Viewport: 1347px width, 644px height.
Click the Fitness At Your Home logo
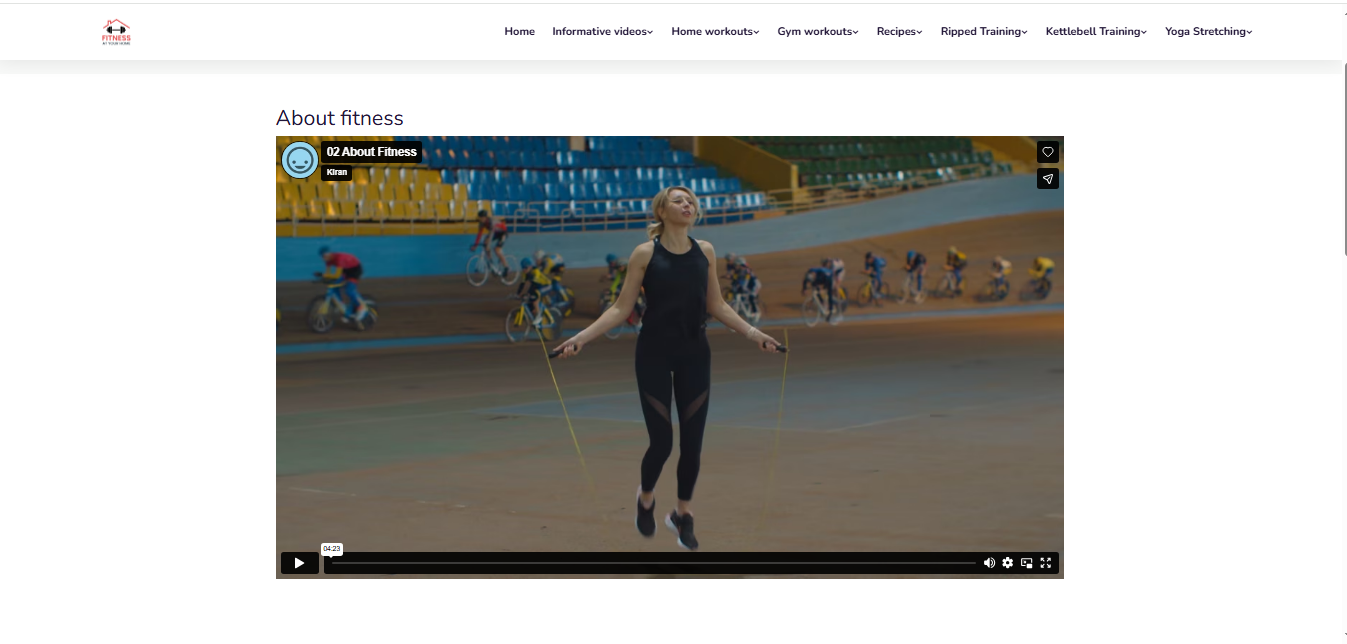(116, 32)
